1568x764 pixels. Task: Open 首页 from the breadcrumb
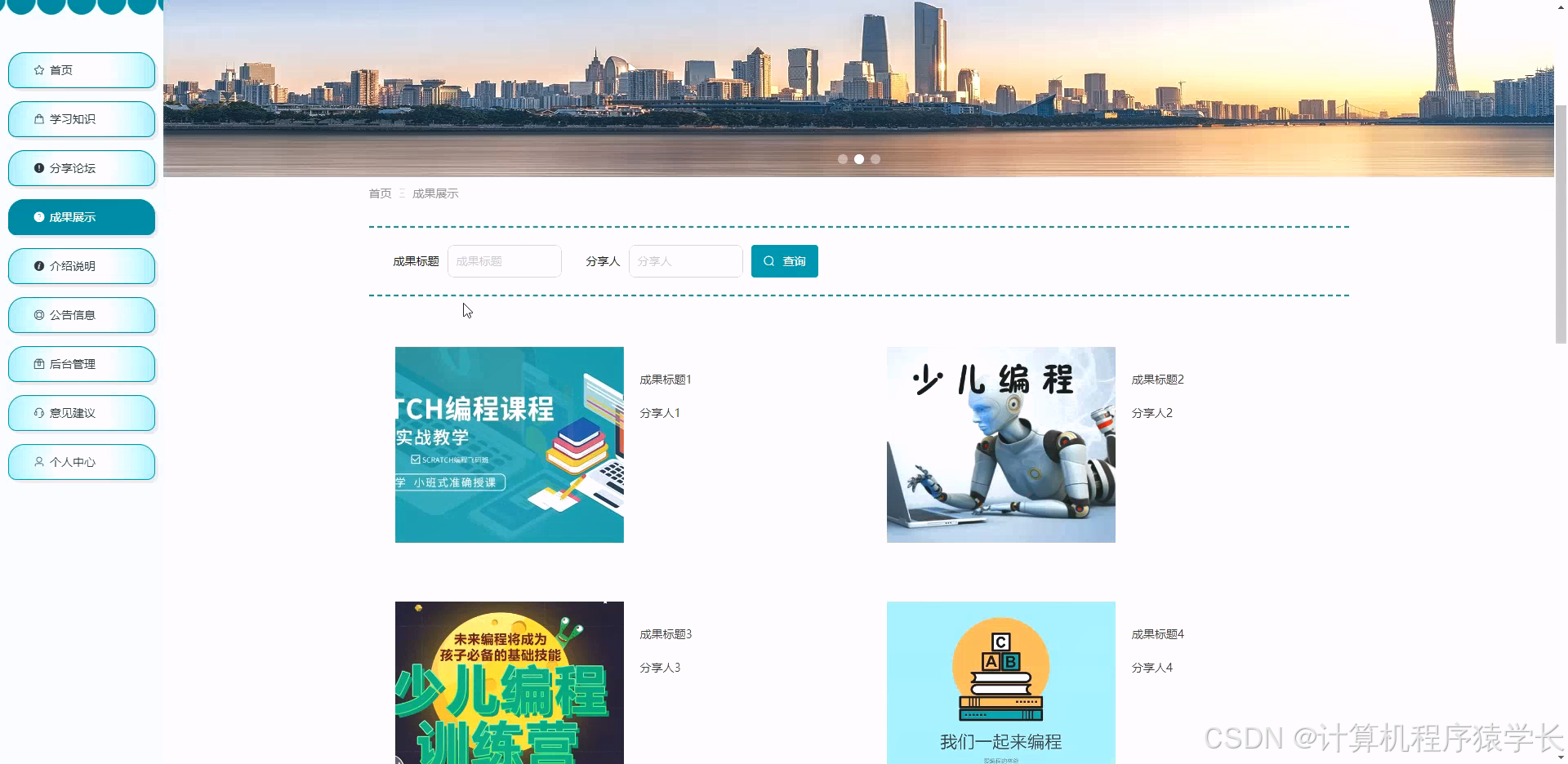click(x=379, y=193)
